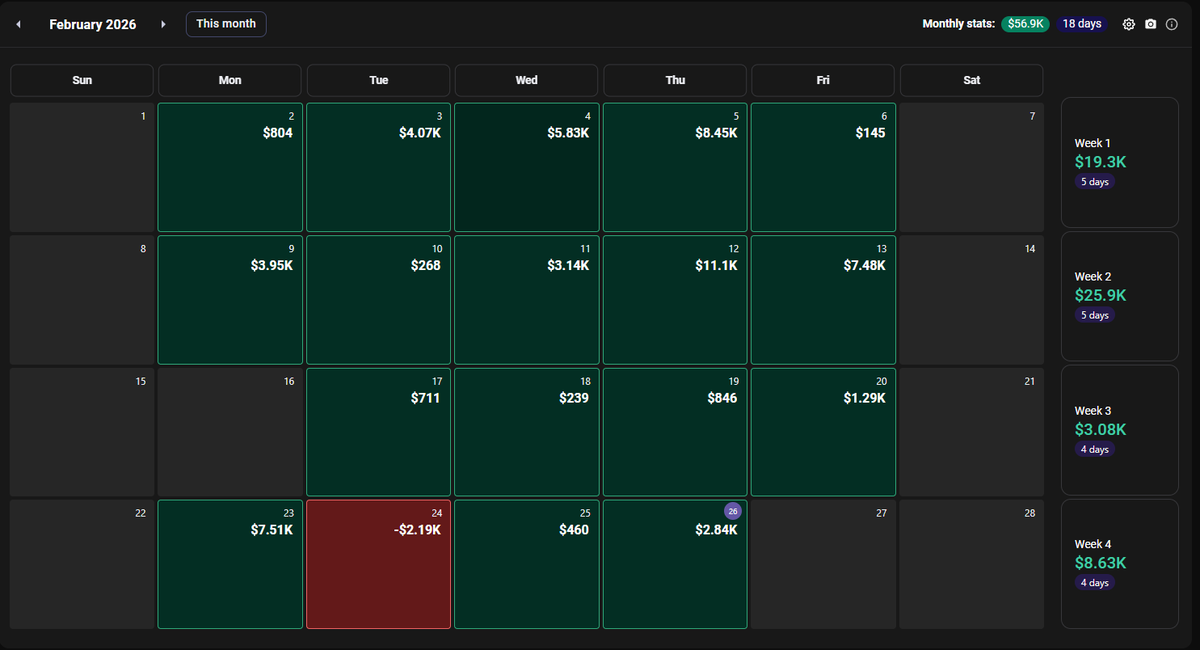Screen dimensions: 1200x650
Task: Select the Sun column header
Action: pyautogui.click(x=82, y=80)
